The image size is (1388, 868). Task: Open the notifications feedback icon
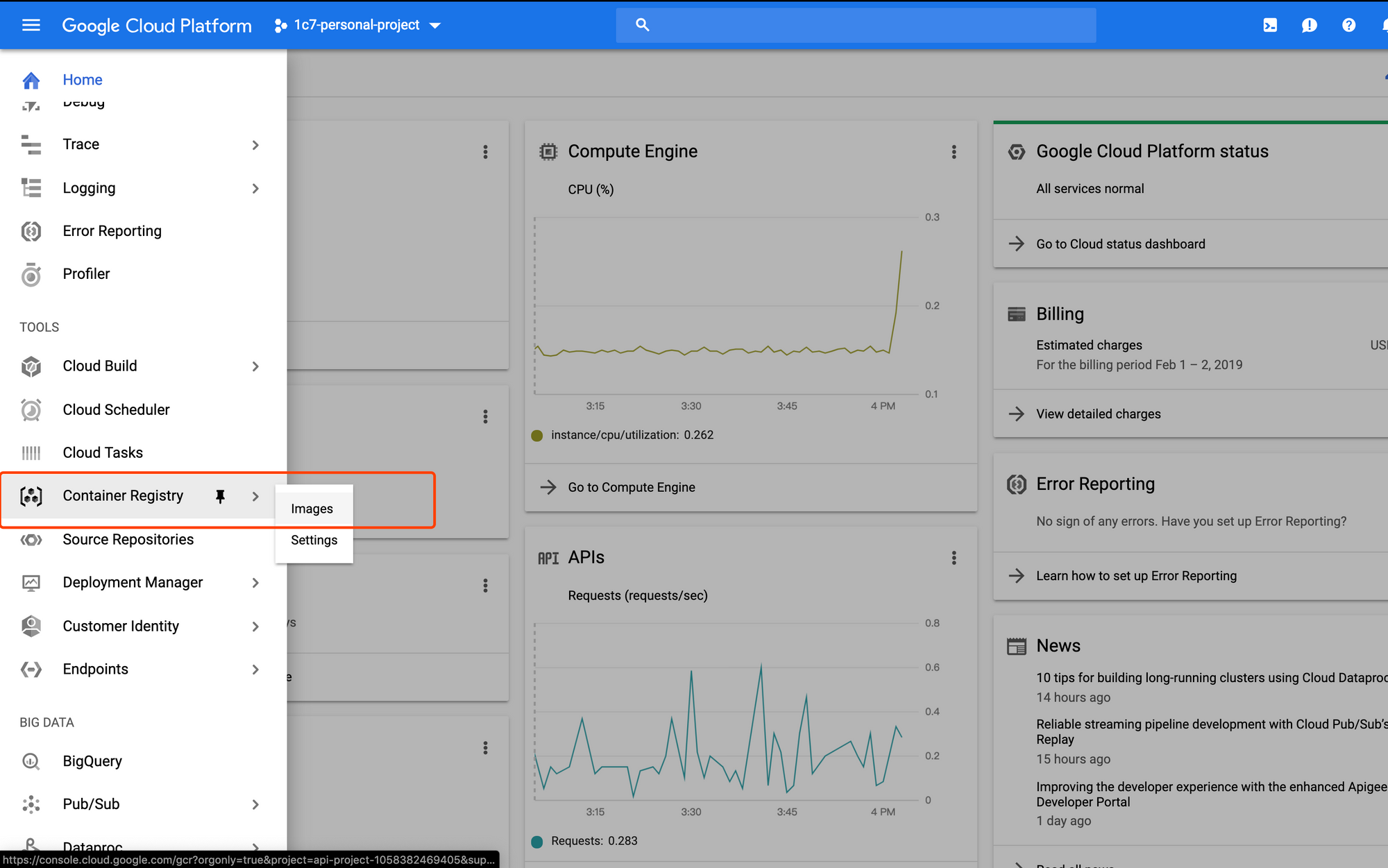point(1309,25)
